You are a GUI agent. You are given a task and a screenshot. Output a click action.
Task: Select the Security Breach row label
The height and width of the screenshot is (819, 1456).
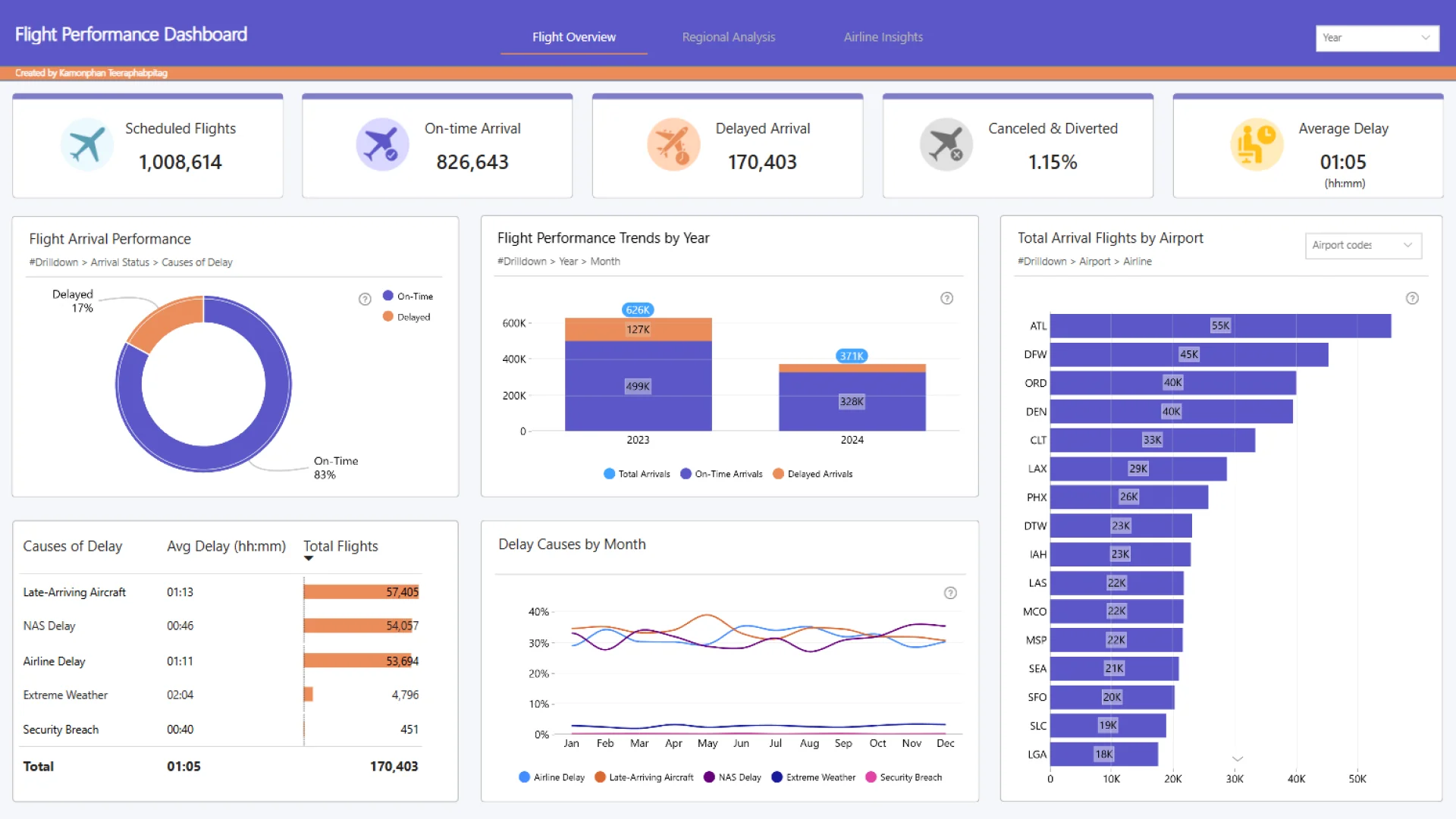point(61,730)
